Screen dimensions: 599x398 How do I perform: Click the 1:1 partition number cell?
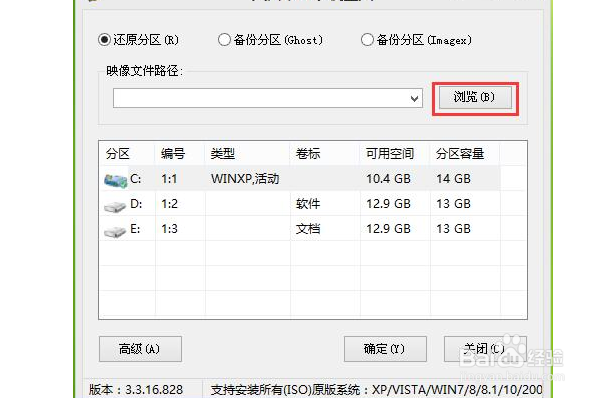169,179
